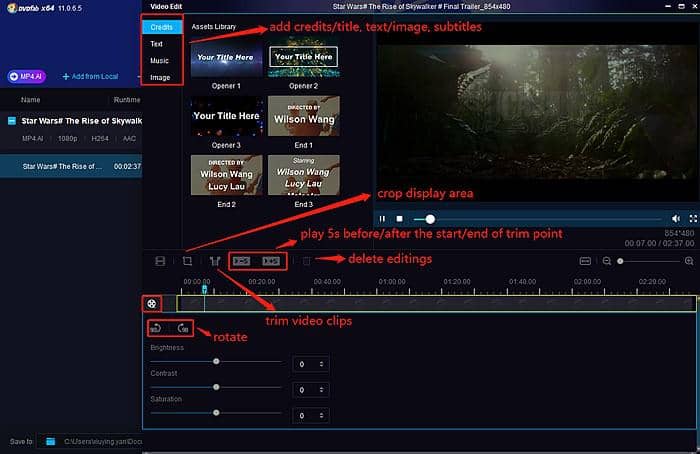Click the Contrast slider handle
Image resolution: width=700 pixels, height=454 pixels.
tap(215, 385)
